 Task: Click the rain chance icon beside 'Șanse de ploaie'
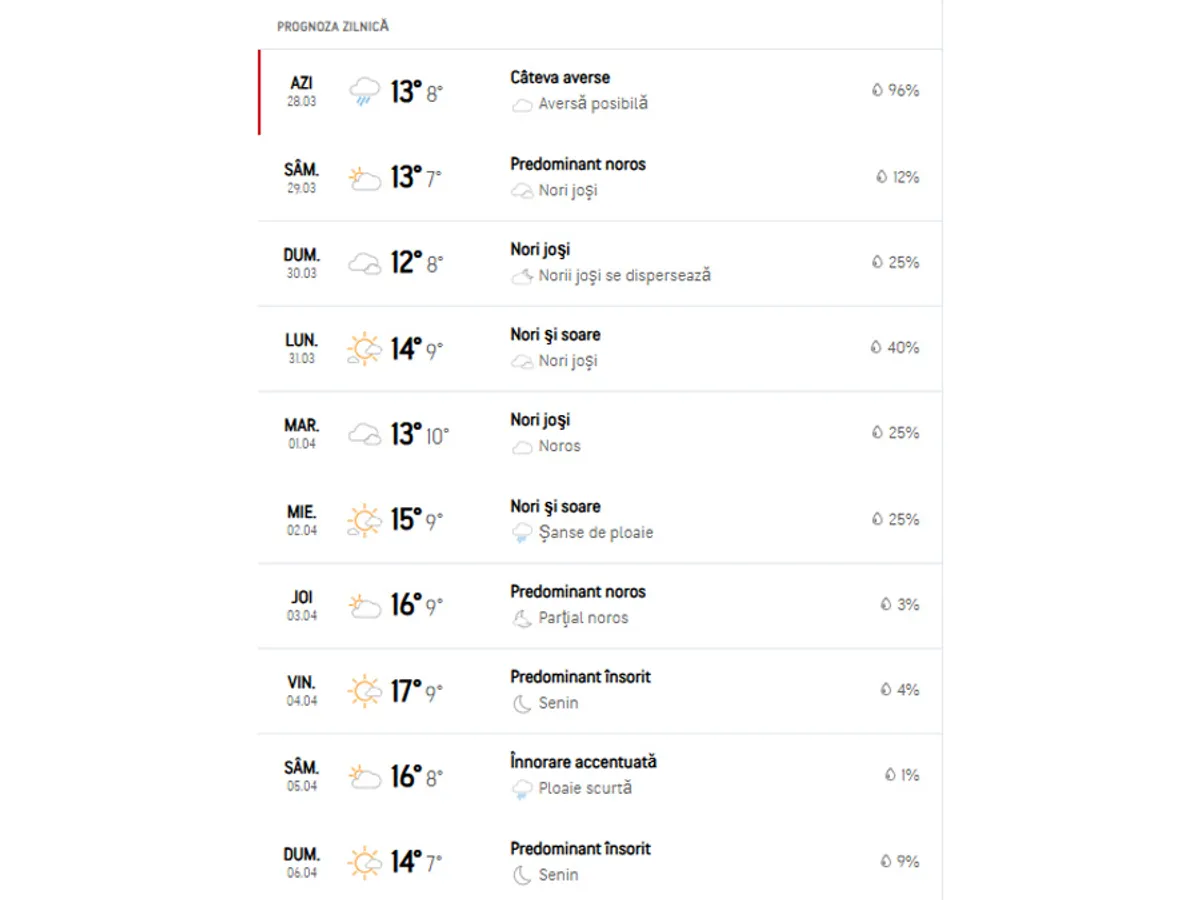pyautogui.click(x=522, y=534)
